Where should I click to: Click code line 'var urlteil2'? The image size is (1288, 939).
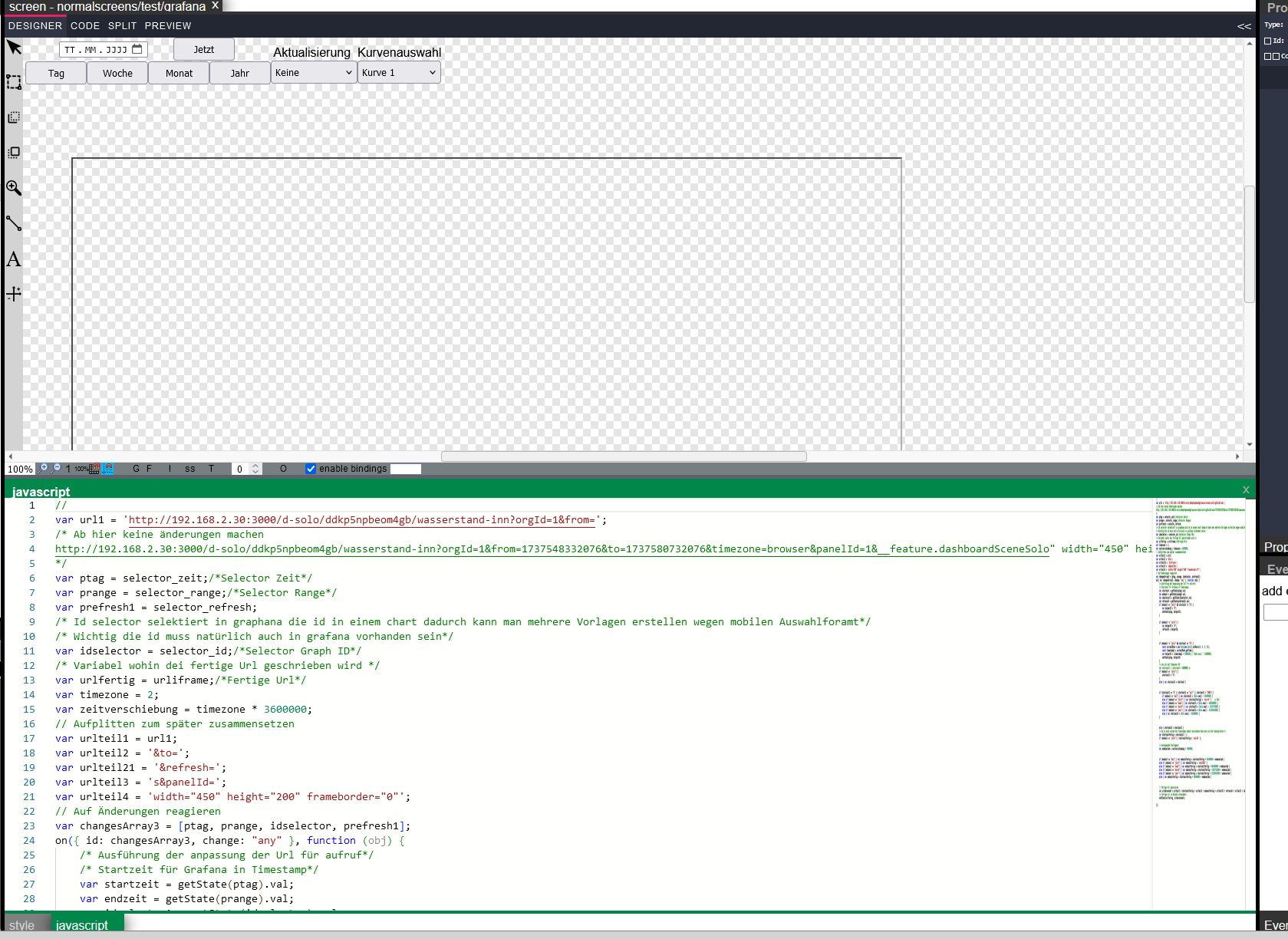122,753
